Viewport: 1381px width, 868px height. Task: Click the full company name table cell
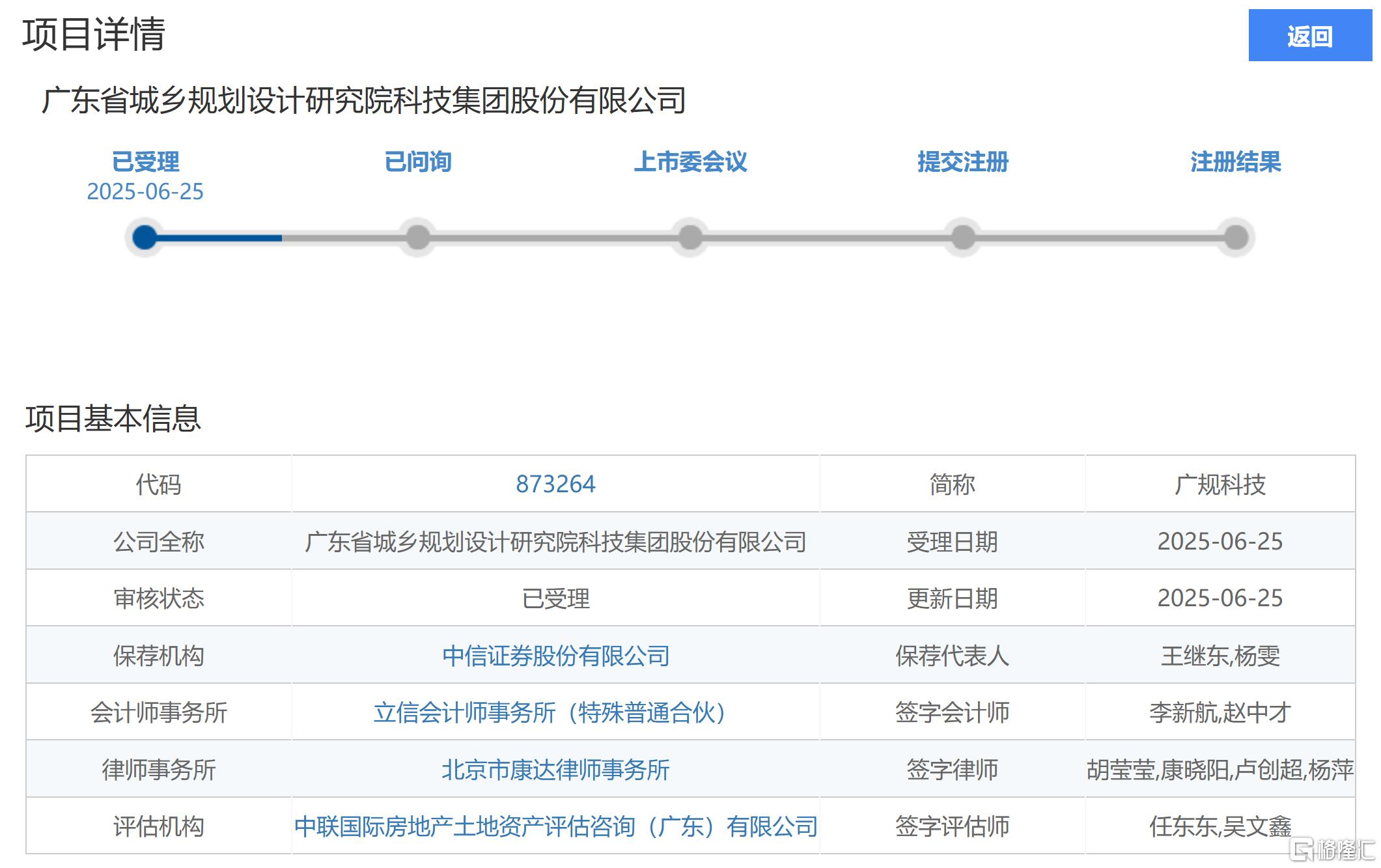555,541
